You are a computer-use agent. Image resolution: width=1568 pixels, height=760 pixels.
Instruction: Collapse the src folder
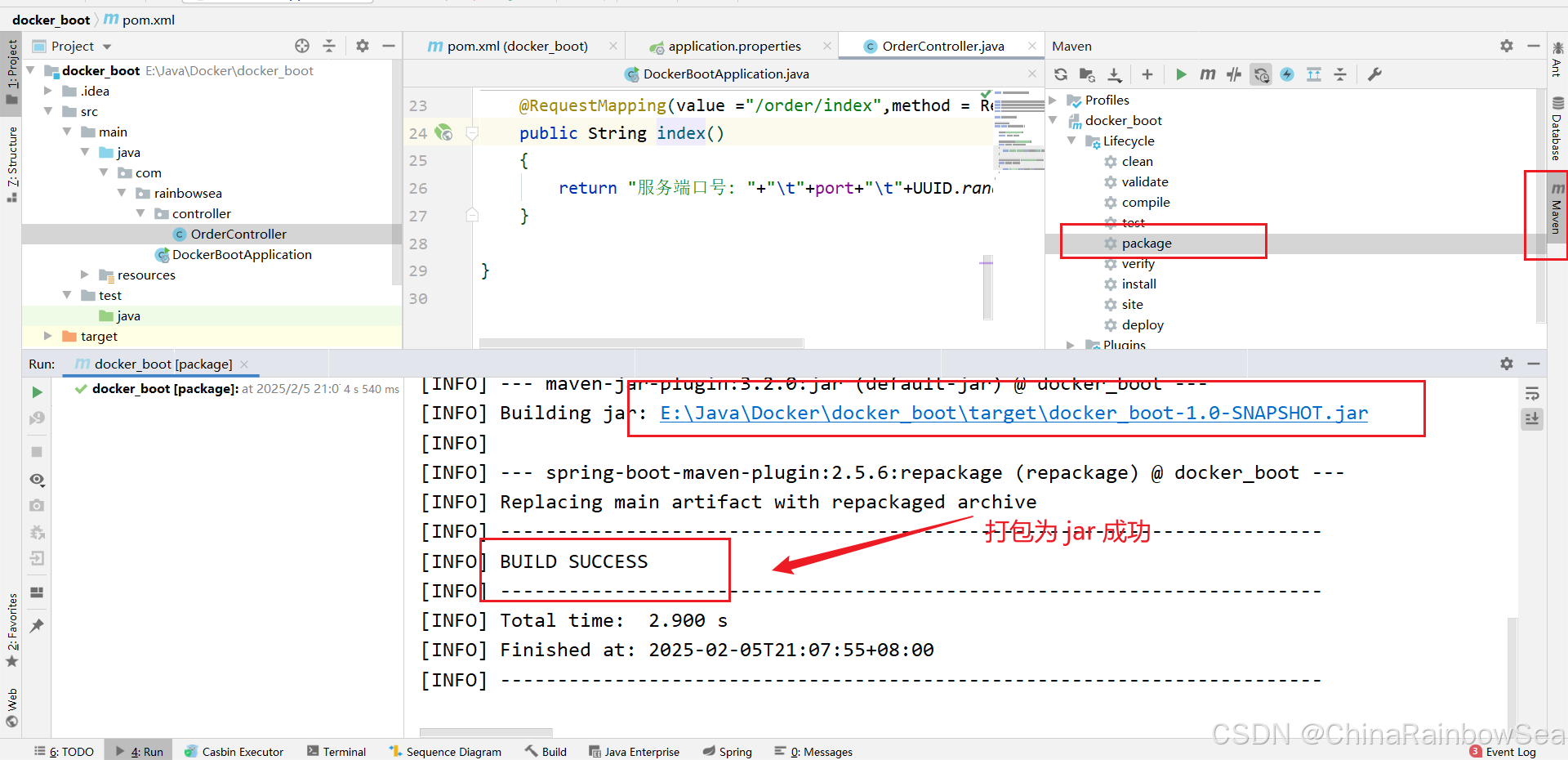pyautogui.click(x=48, y=111)
